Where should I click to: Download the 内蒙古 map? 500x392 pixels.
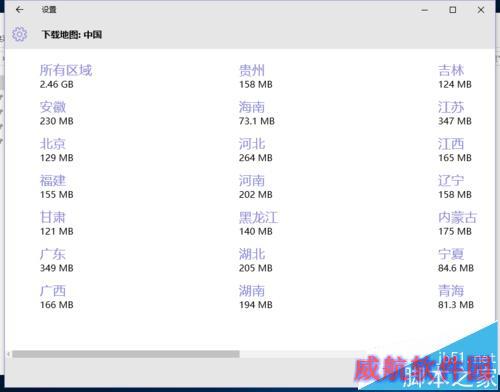tap(457, 224)
